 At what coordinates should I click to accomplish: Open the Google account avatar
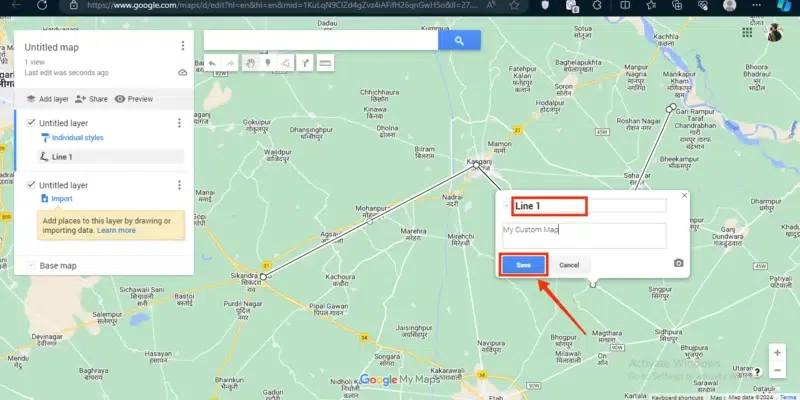point(774,33)
